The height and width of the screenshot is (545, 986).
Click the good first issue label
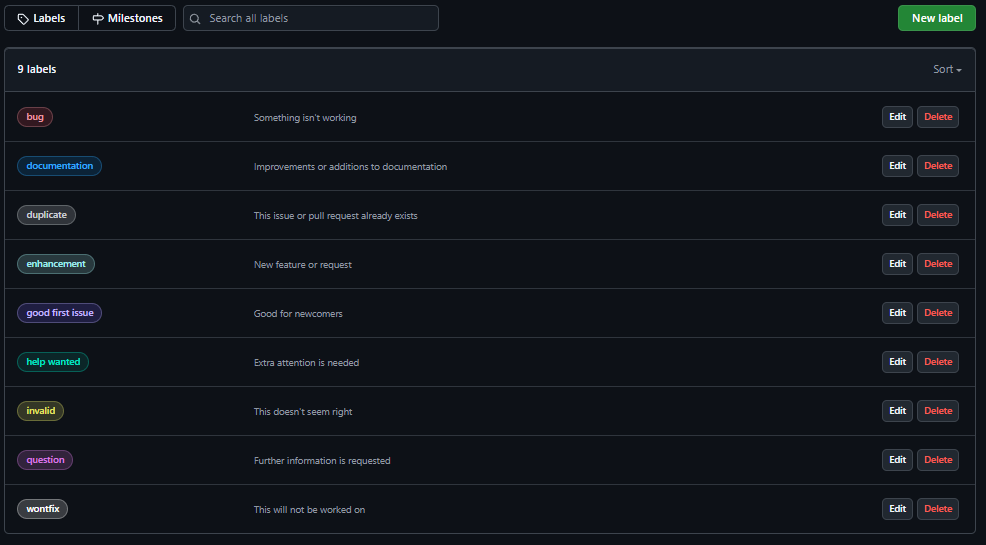tap(59, 313)
